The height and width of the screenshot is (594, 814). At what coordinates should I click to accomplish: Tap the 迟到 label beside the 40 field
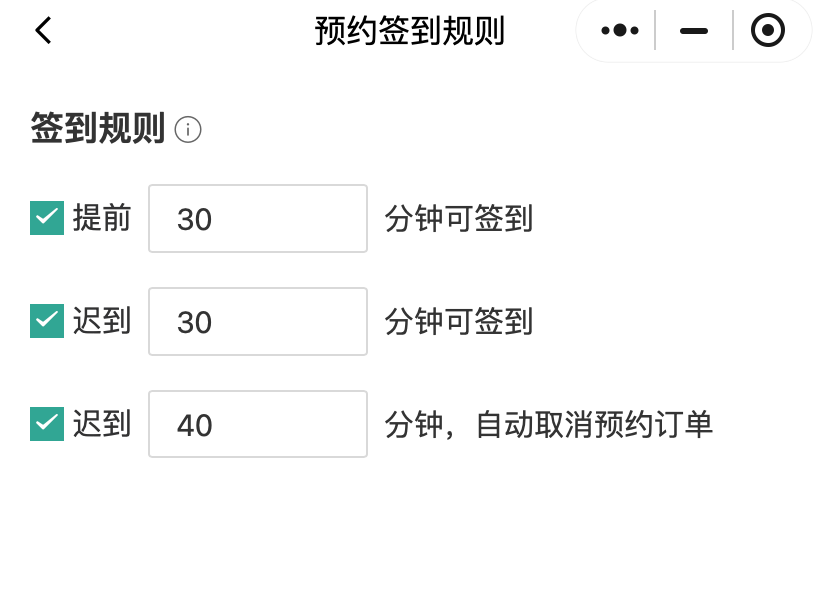coord(102,424)
